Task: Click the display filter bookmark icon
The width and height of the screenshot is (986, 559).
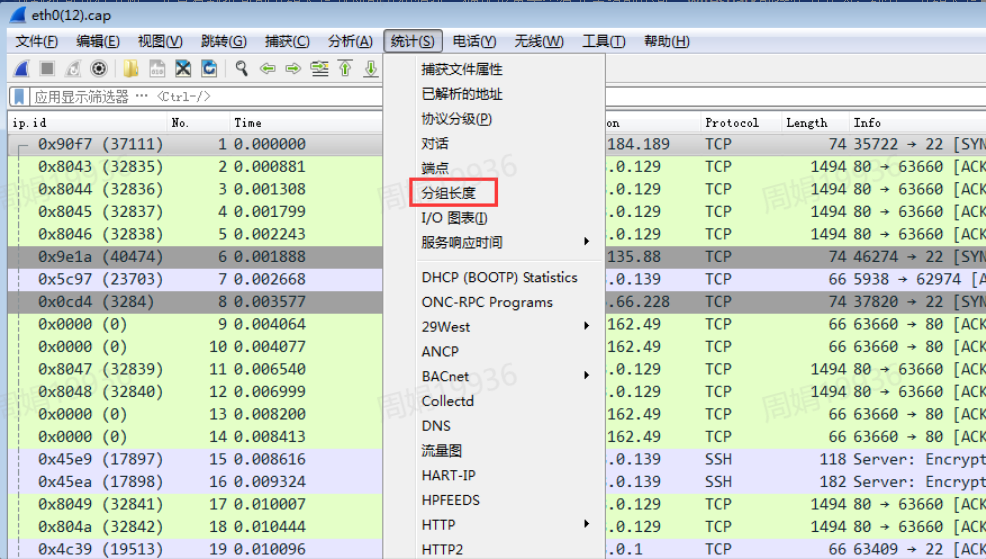Action: coord(19,97)
